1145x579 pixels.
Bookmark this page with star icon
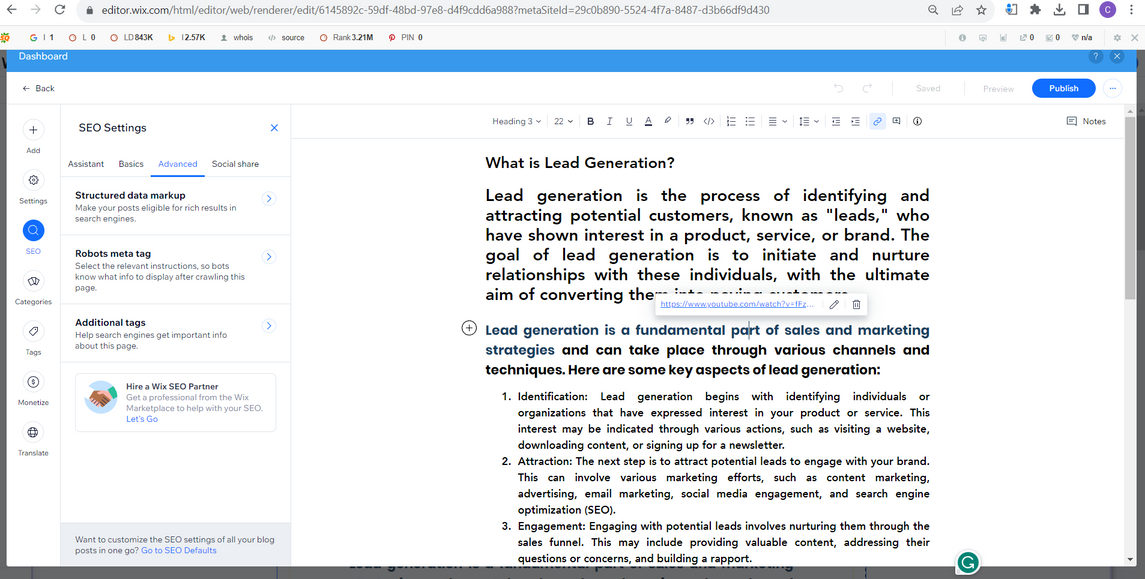click(981, 10)
